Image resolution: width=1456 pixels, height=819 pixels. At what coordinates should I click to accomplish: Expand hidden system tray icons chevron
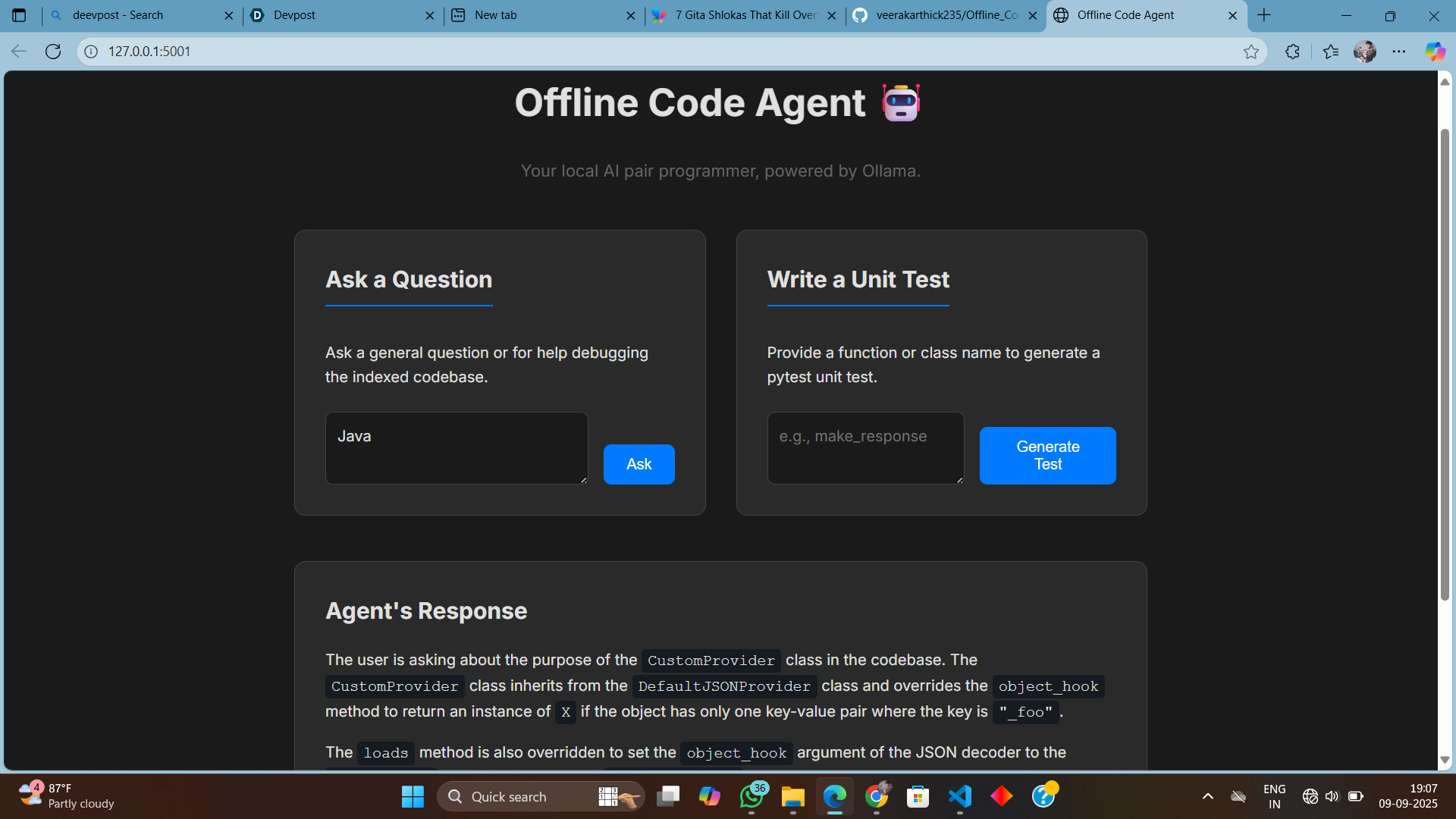[x=1208, y=796]
